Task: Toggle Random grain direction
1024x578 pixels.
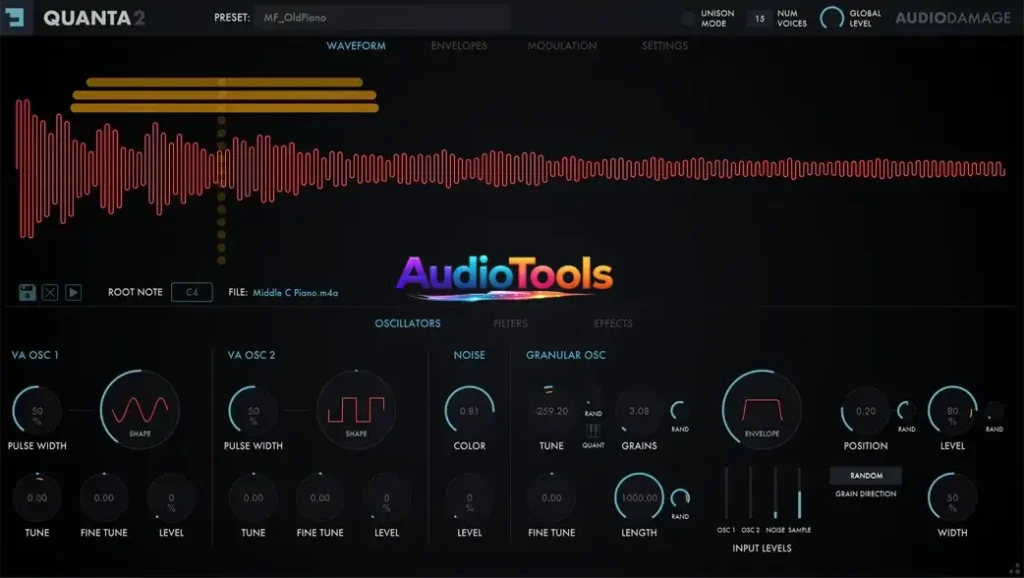Action: pos(865,475)
